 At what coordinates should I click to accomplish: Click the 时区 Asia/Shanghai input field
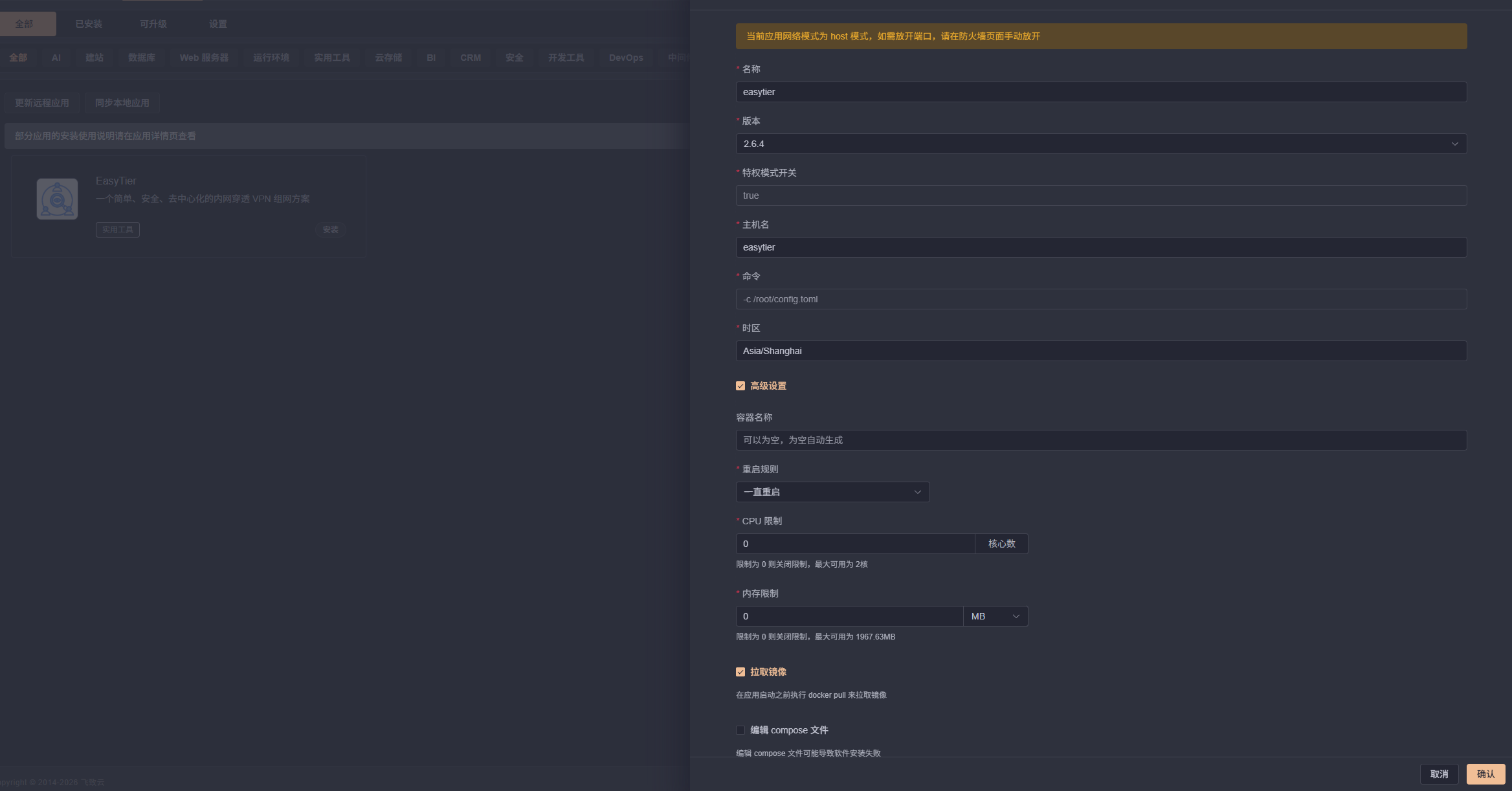click(x=1101, y=351)
